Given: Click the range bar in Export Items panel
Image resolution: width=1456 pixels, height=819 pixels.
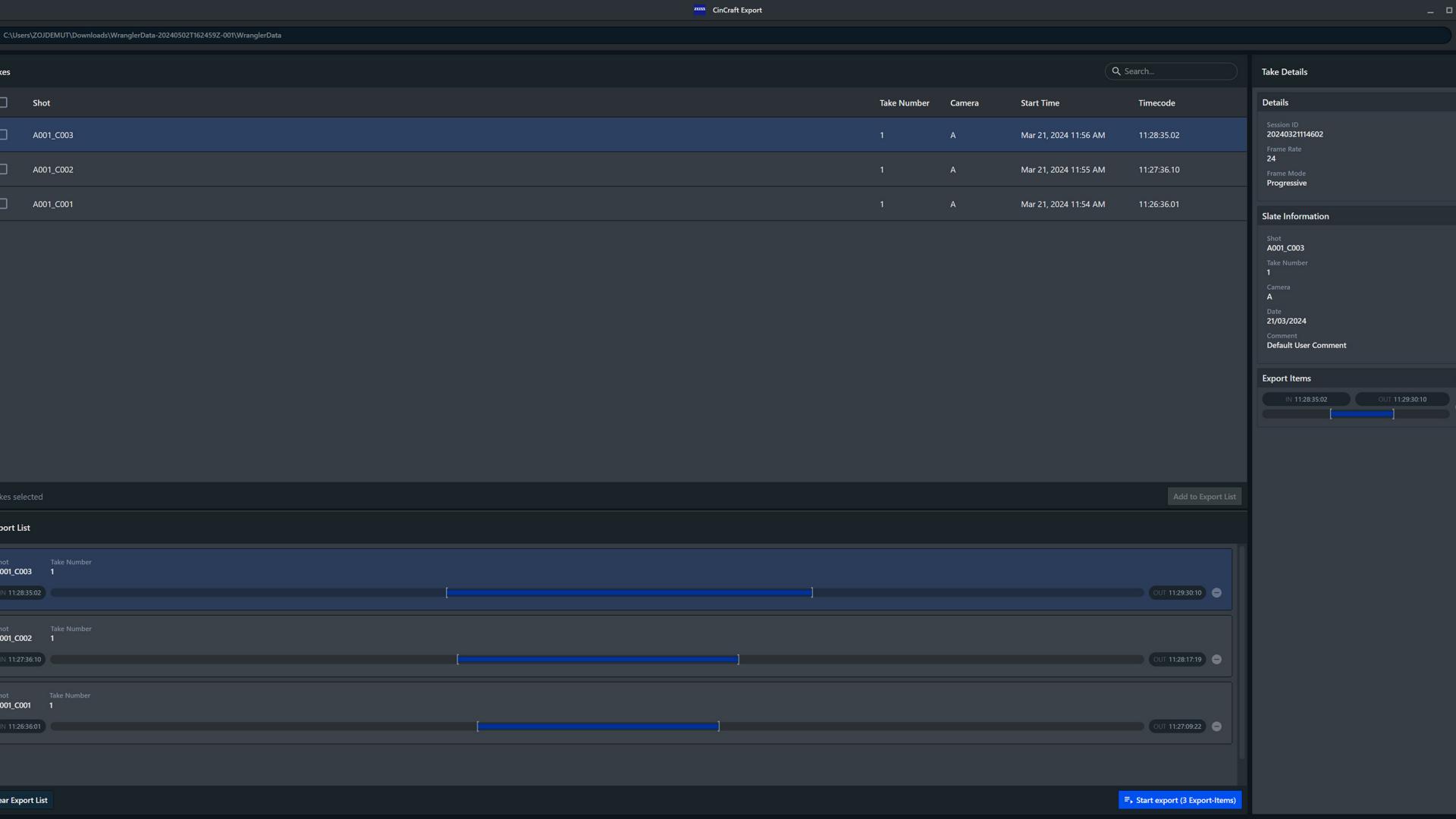Looking at the screenshot, I should (x=1355, y=414).
